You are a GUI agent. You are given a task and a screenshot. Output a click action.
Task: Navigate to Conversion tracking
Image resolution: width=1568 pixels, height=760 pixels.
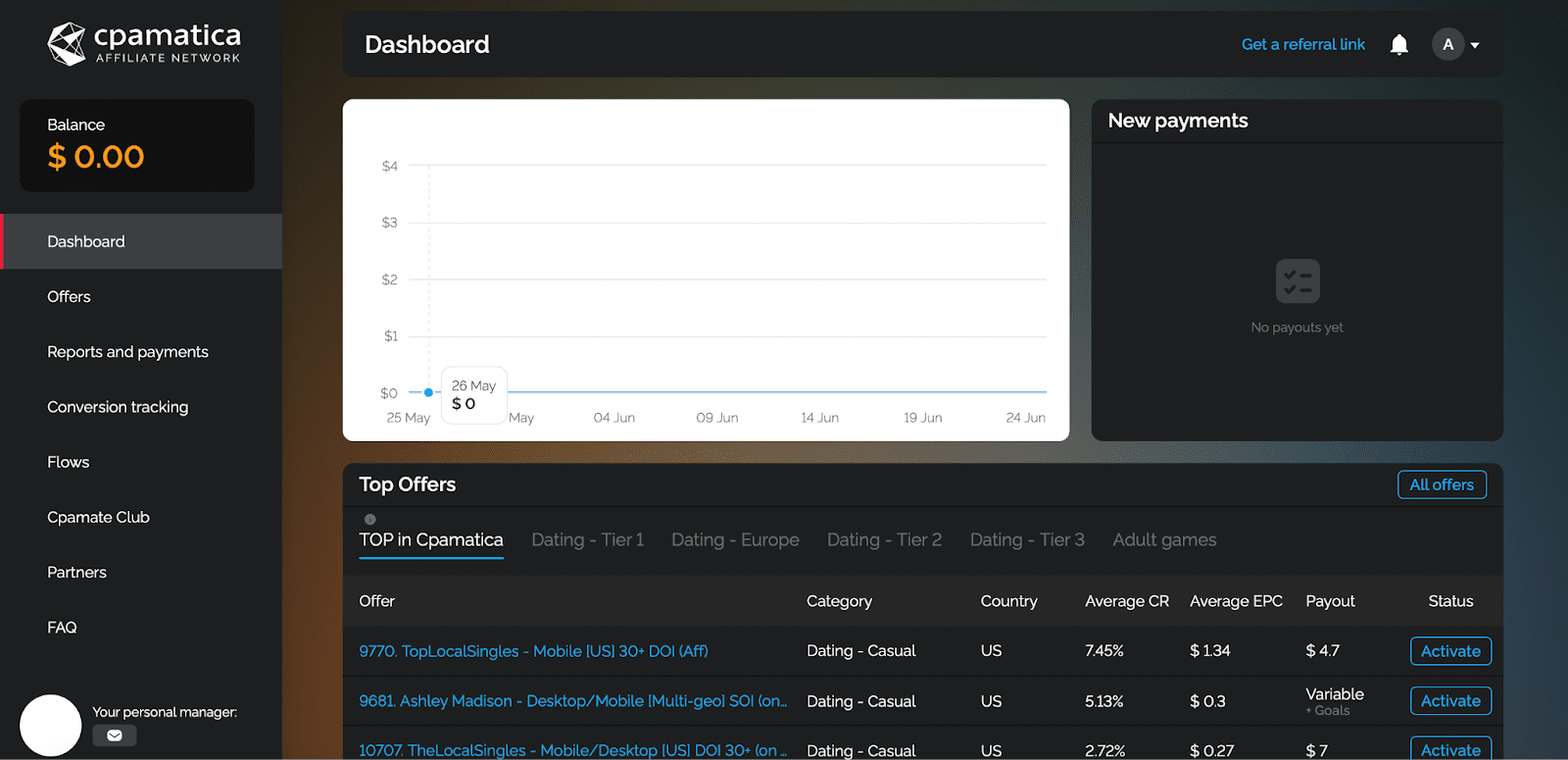tap(118, 407)
